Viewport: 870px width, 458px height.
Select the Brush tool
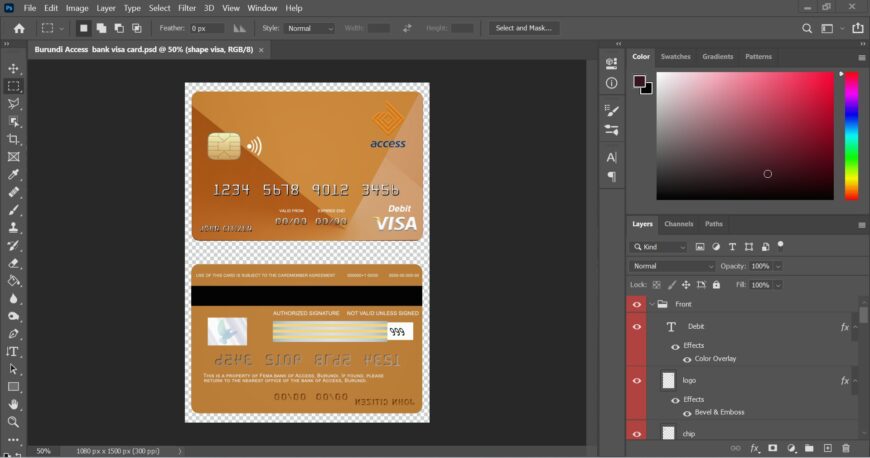point(13,210)
